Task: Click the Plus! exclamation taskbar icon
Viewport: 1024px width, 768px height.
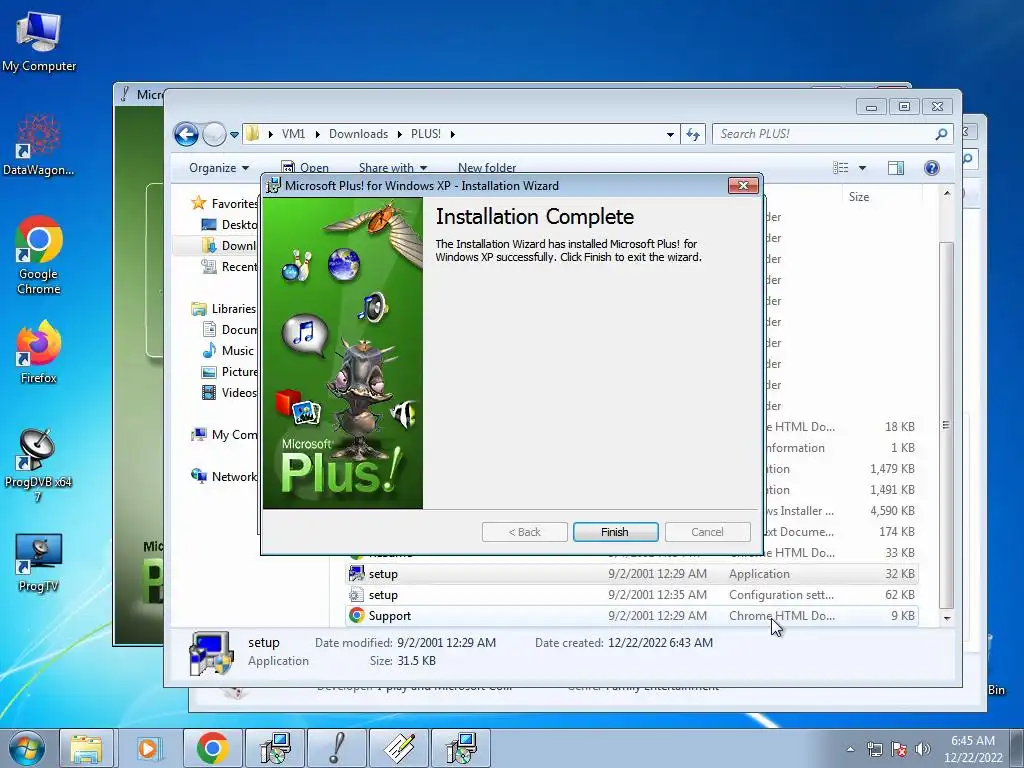Action: (337, 748)
